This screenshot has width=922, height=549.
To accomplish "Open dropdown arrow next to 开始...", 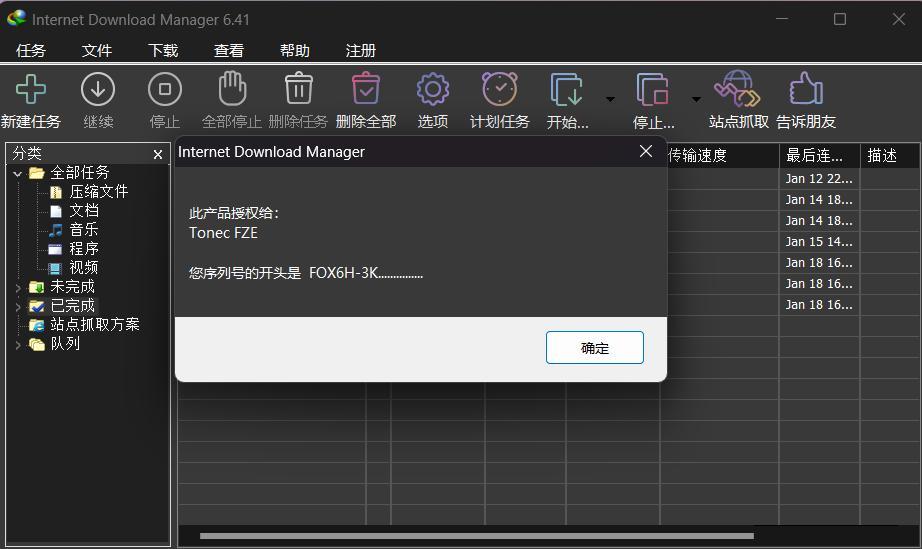I will pyautogui.click(x=610, y=99).
